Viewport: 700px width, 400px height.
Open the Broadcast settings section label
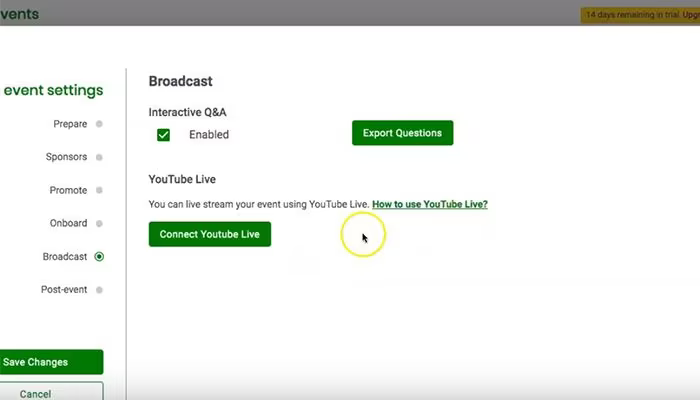click(65, 256)
